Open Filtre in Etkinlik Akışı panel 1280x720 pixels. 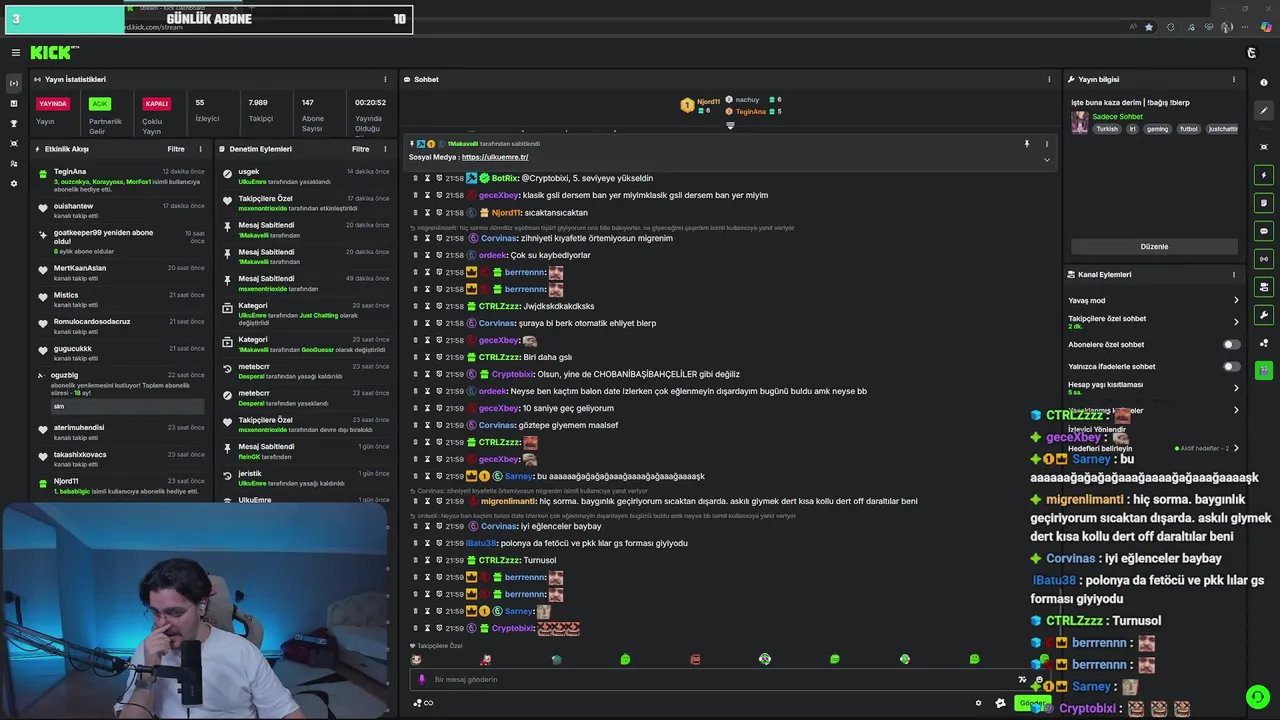click(x=176, y=149)
